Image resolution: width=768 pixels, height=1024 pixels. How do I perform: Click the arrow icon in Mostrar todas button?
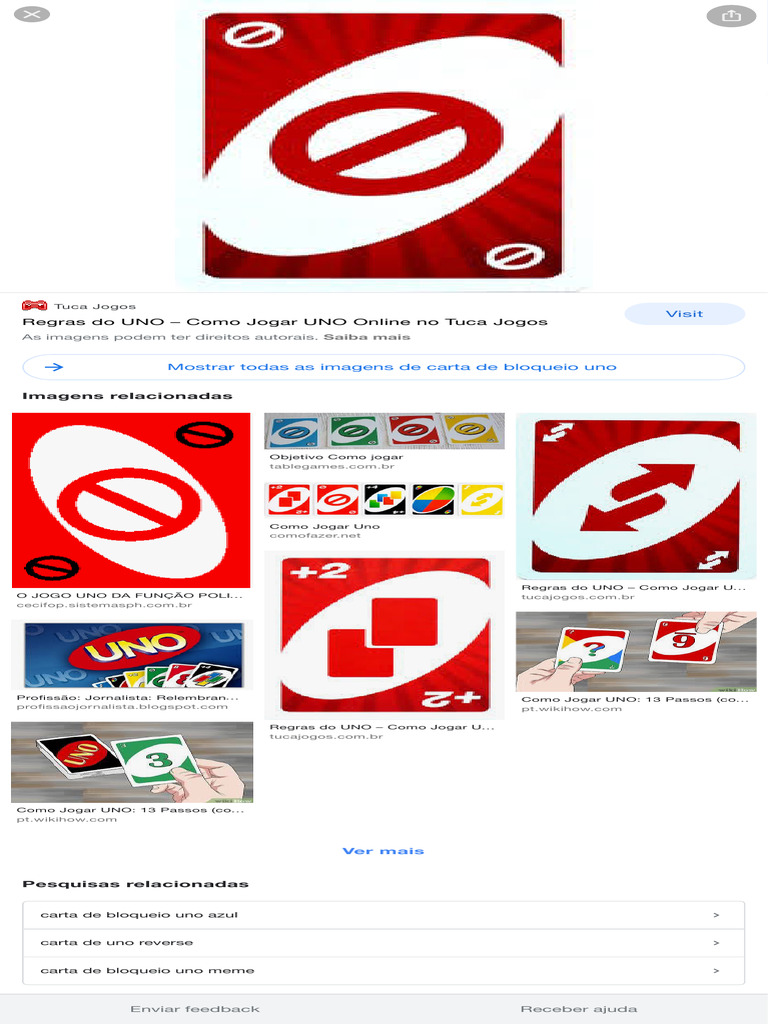(54, 367)
